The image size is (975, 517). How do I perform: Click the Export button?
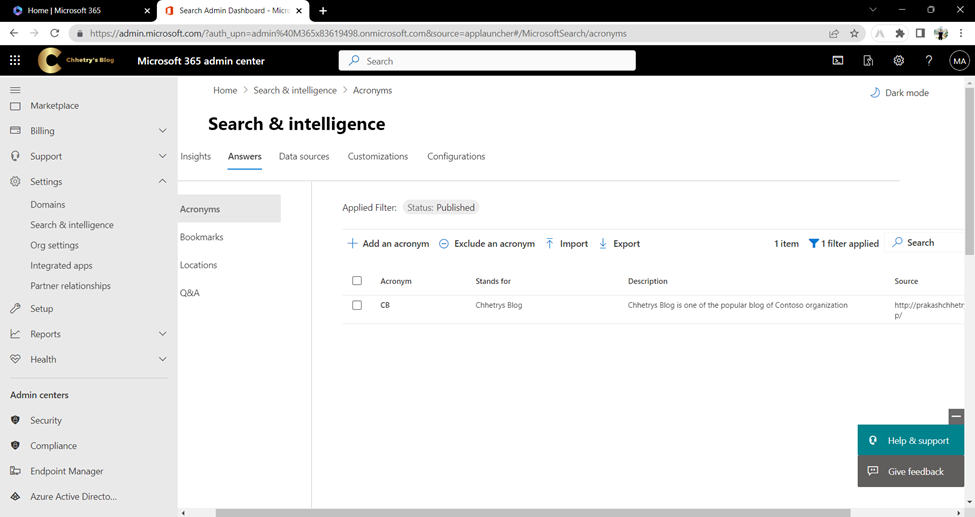click(619, 243)
